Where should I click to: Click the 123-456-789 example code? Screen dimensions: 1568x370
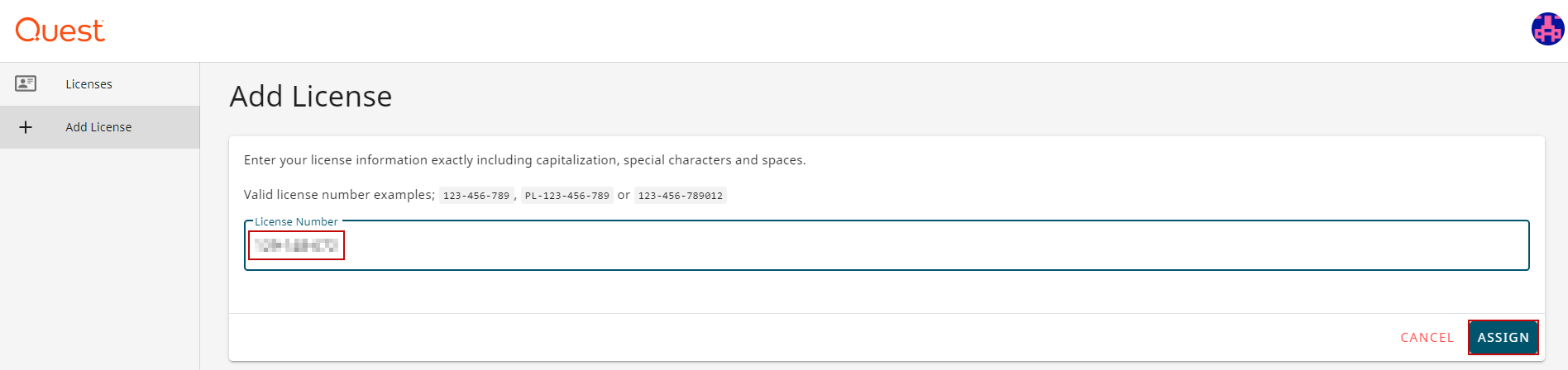coord(476,196)
